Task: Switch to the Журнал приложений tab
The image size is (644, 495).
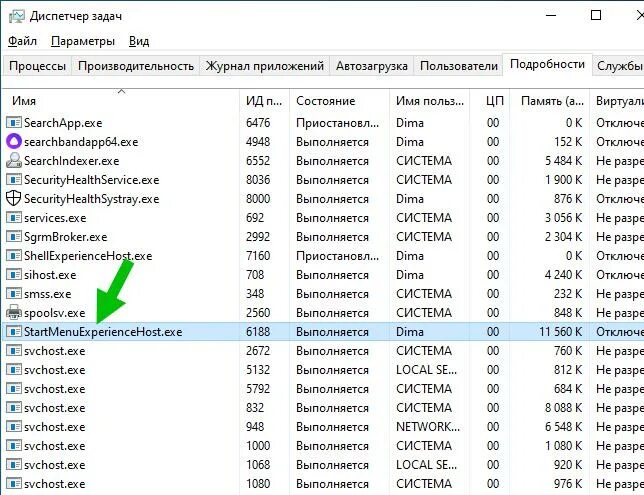Action: point(264,66)
